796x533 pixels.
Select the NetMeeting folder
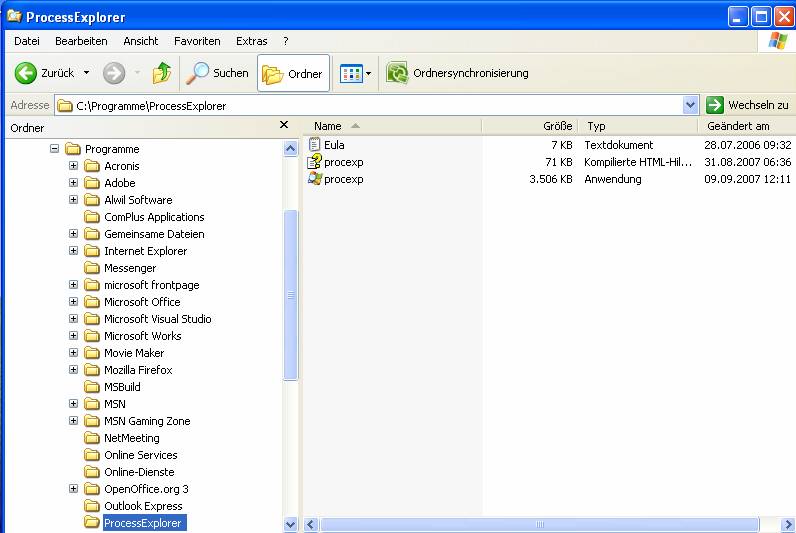(x=131, y=438)
